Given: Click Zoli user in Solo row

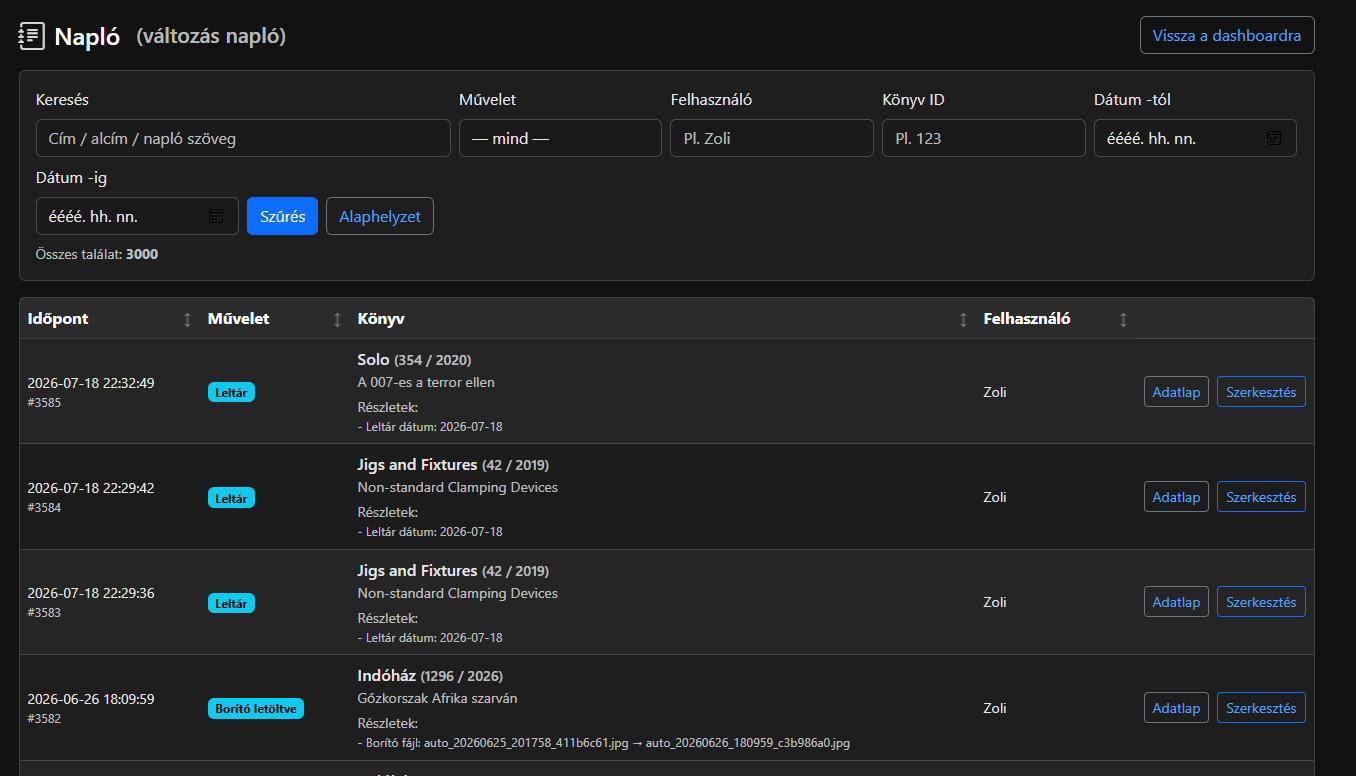Looking at the screenshot, I should (995, 392).
